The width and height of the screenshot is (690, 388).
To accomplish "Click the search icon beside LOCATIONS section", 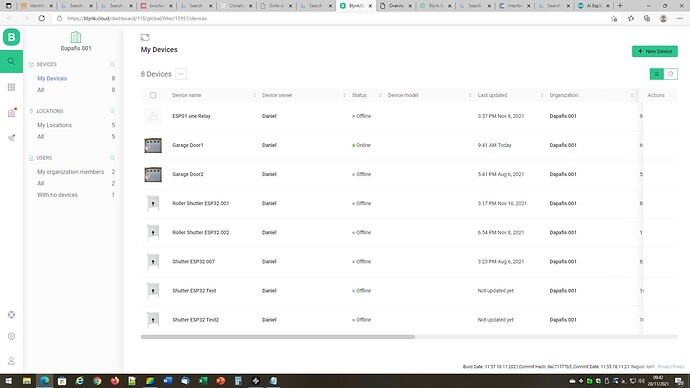I will click(x=112, y=111).
